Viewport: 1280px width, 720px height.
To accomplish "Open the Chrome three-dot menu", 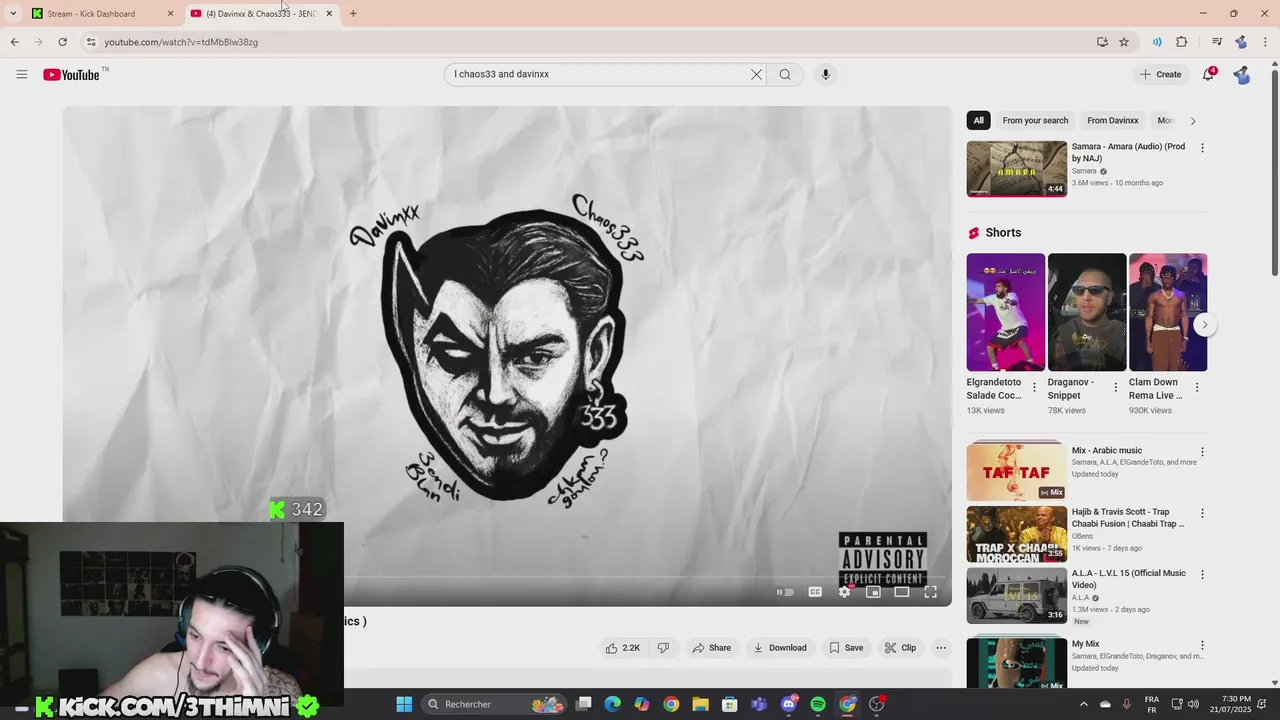I will tap(1266, 42).
